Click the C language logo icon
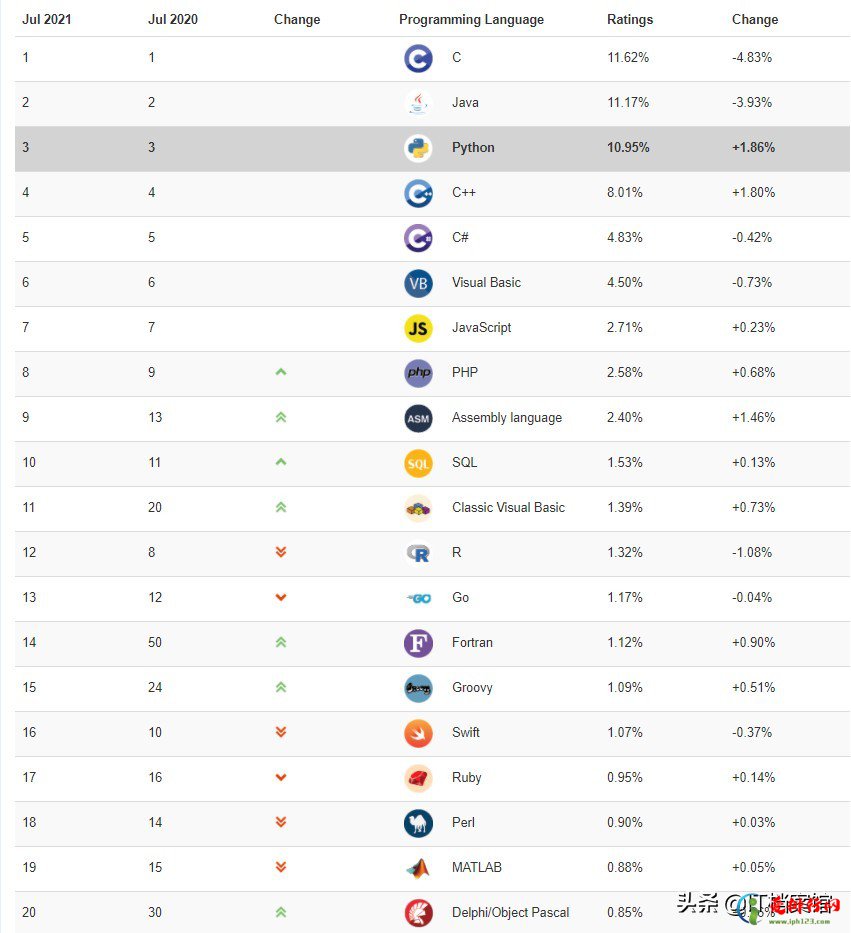This screenshot has height=933, width=851. point(418,58)
